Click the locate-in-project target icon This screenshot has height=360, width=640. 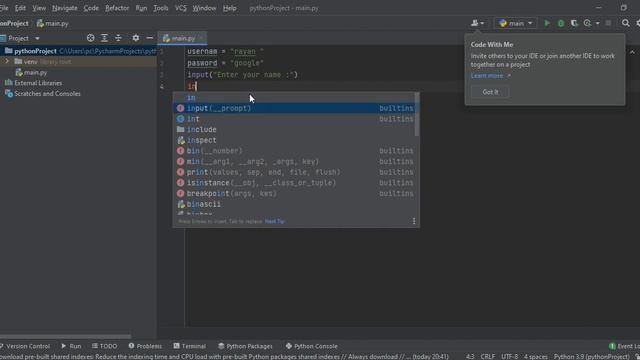pyautogui.click(x=91, y=38)
